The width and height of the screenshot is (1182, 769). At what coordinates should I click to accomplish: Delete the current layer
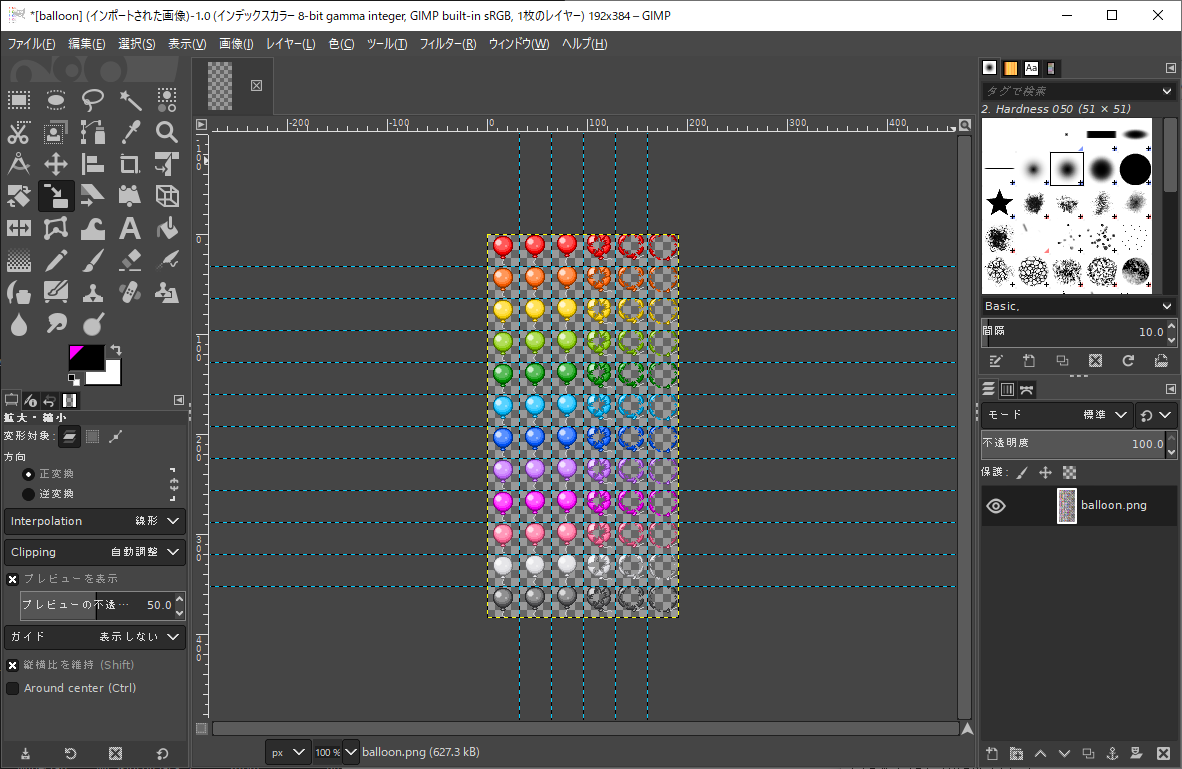pos(1163,753)
